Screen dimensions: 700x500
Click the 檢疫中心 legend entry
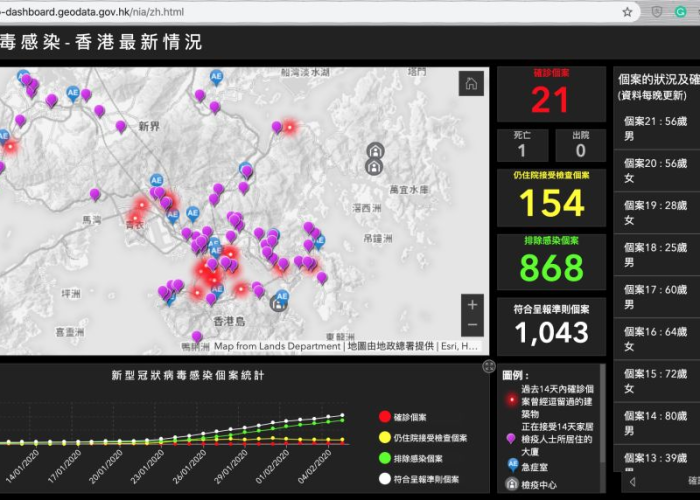[531, 484]
